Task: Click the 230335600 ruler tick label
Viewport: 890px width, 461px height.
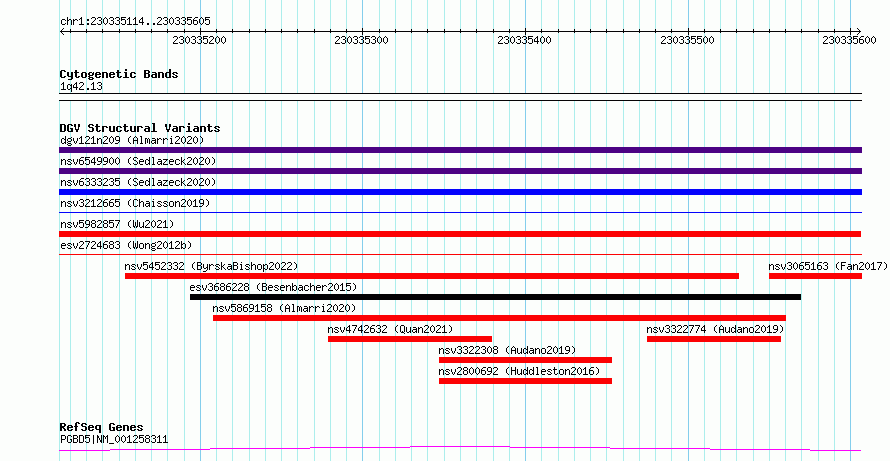Action: pos(850,40)
